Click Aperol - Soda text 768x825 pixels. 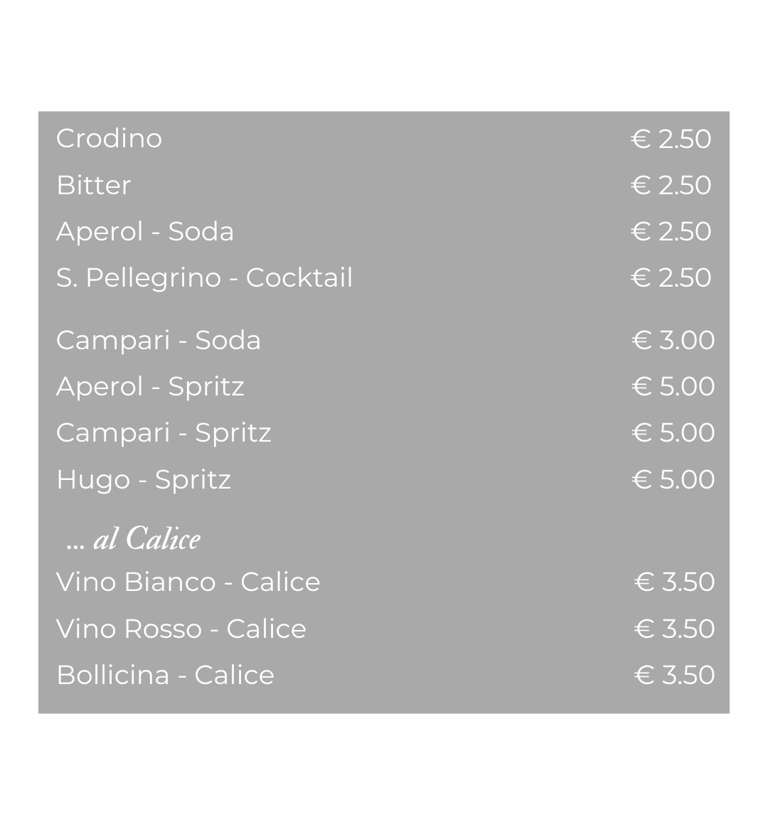(145, 232)
